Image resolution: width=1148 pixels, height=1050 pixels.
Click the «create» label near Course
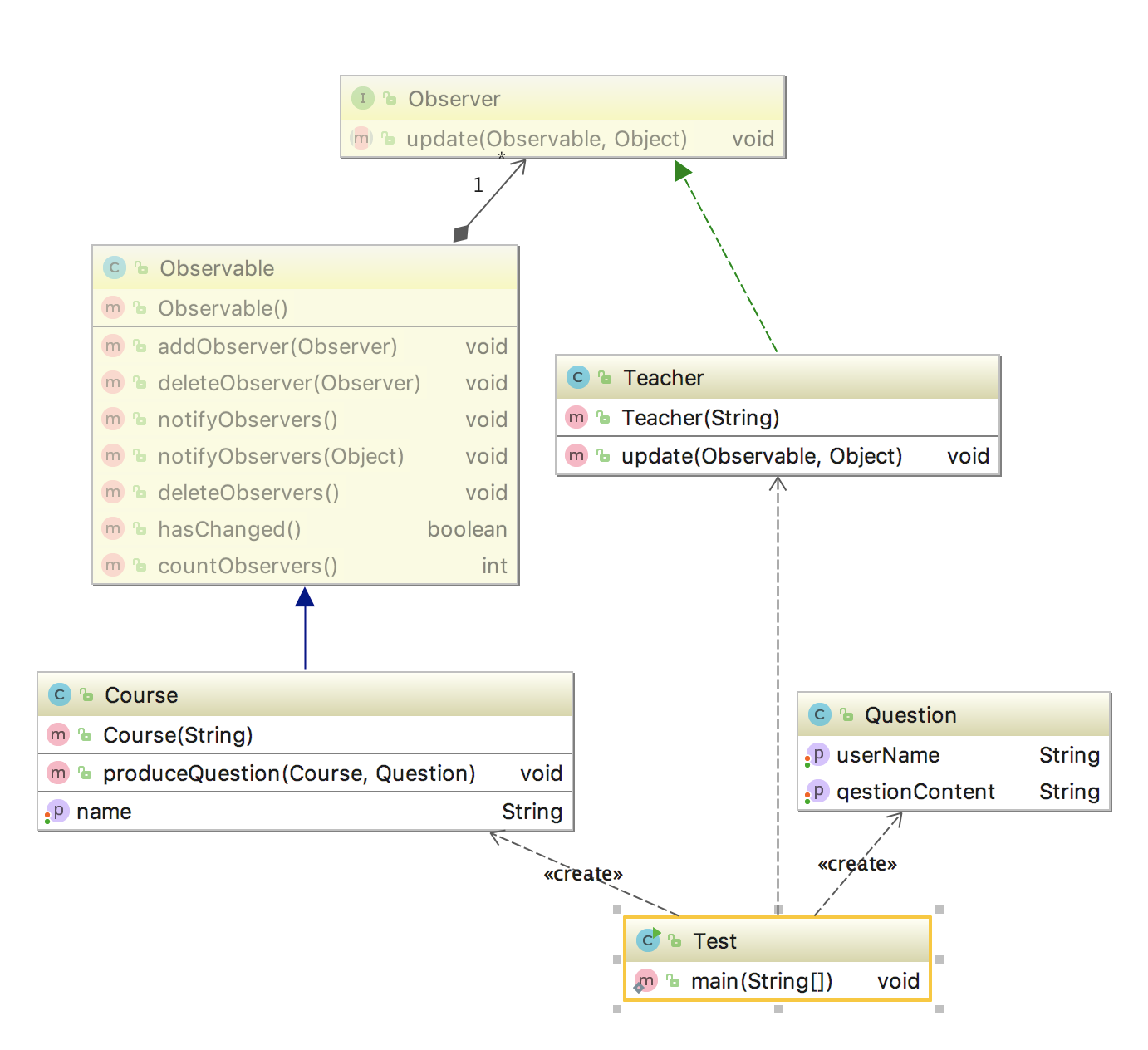pyautogui.click(x=583, y=874)
